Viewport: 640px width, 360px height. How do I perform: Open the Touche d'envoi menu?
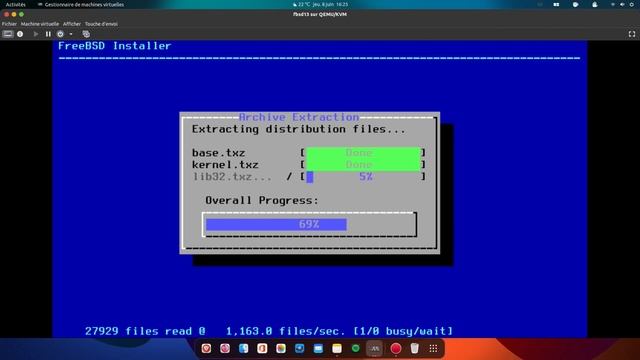click(101, 24)
